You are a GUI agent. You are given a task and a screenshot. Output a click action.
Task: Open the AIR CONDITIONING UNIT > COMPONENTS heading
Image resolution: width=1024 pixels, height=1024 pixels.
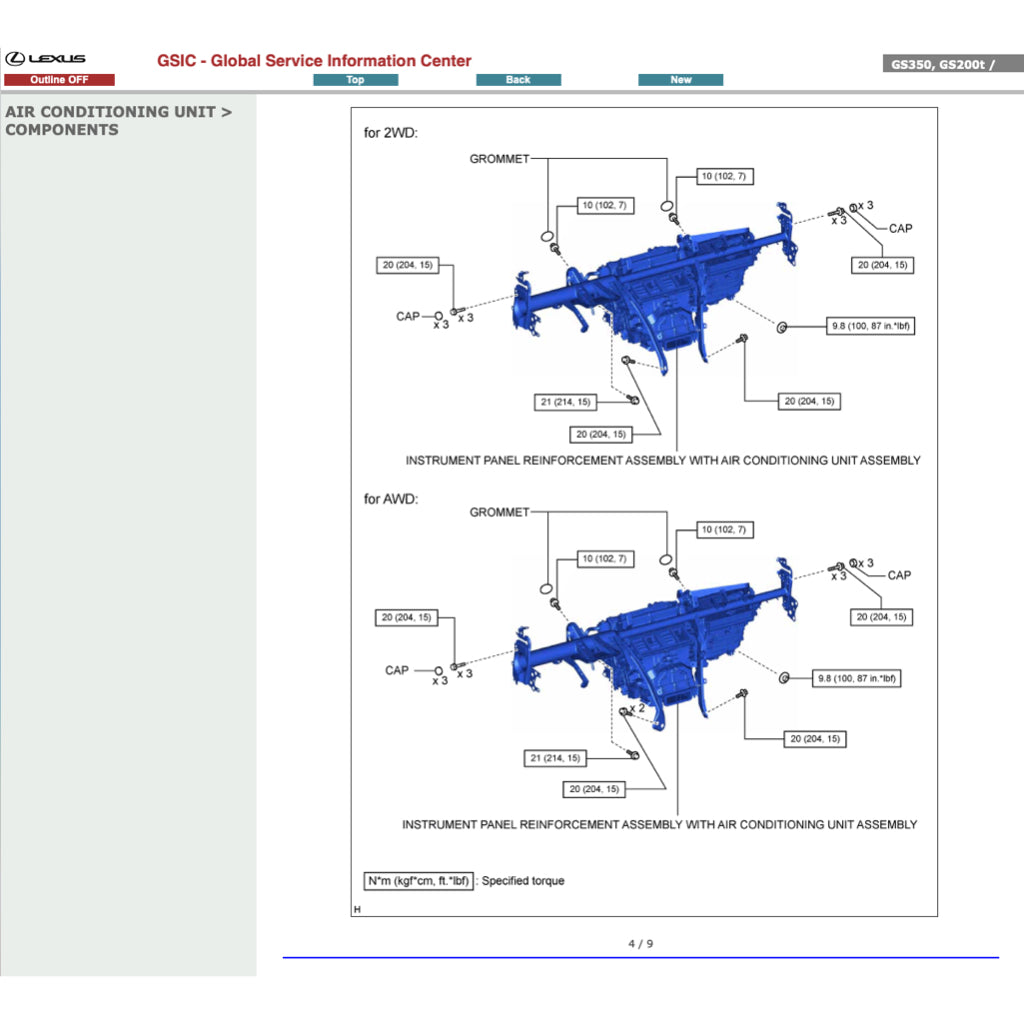pos(118,121)
